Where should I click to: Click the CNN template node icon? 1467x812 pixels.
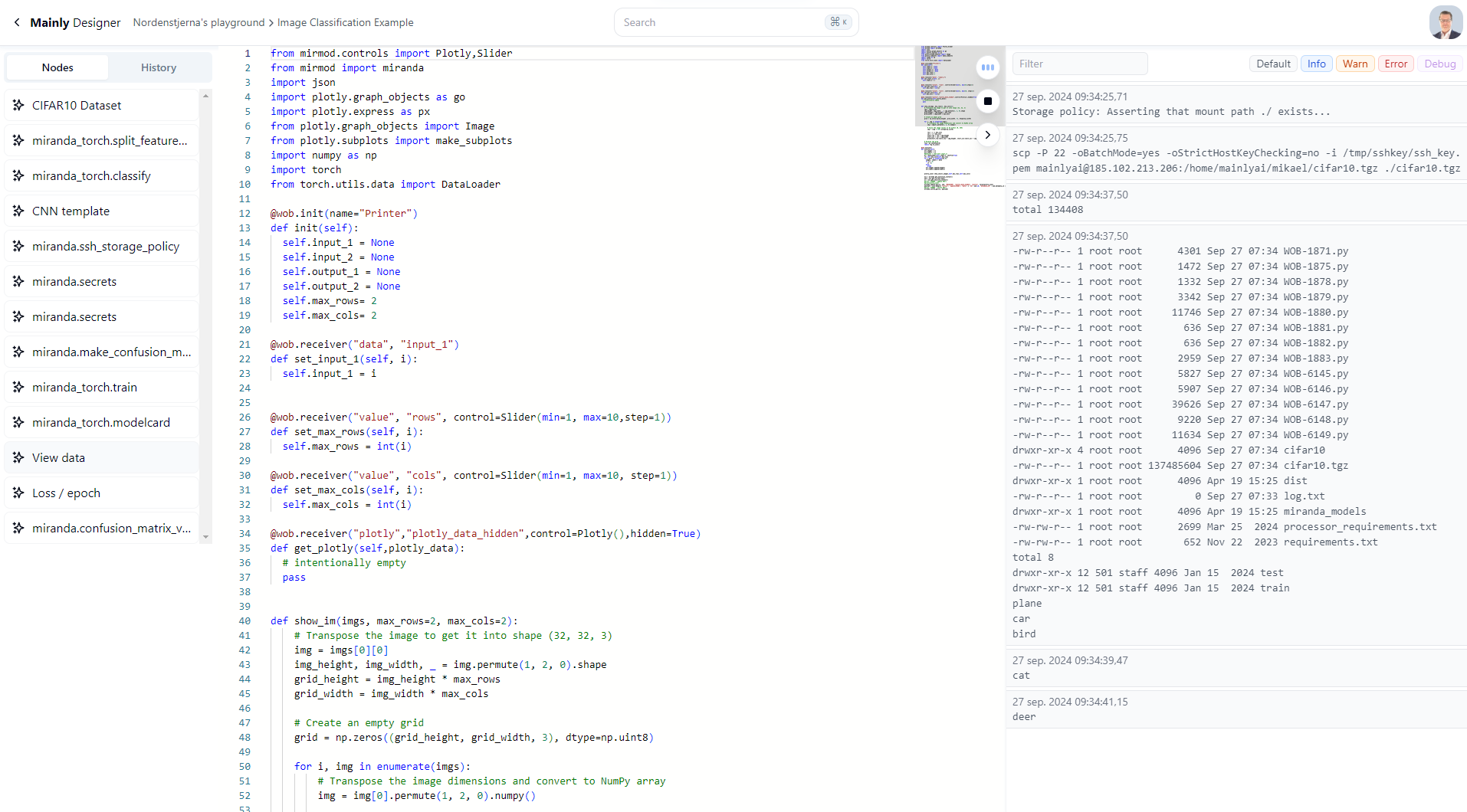[x=18, y=211]
